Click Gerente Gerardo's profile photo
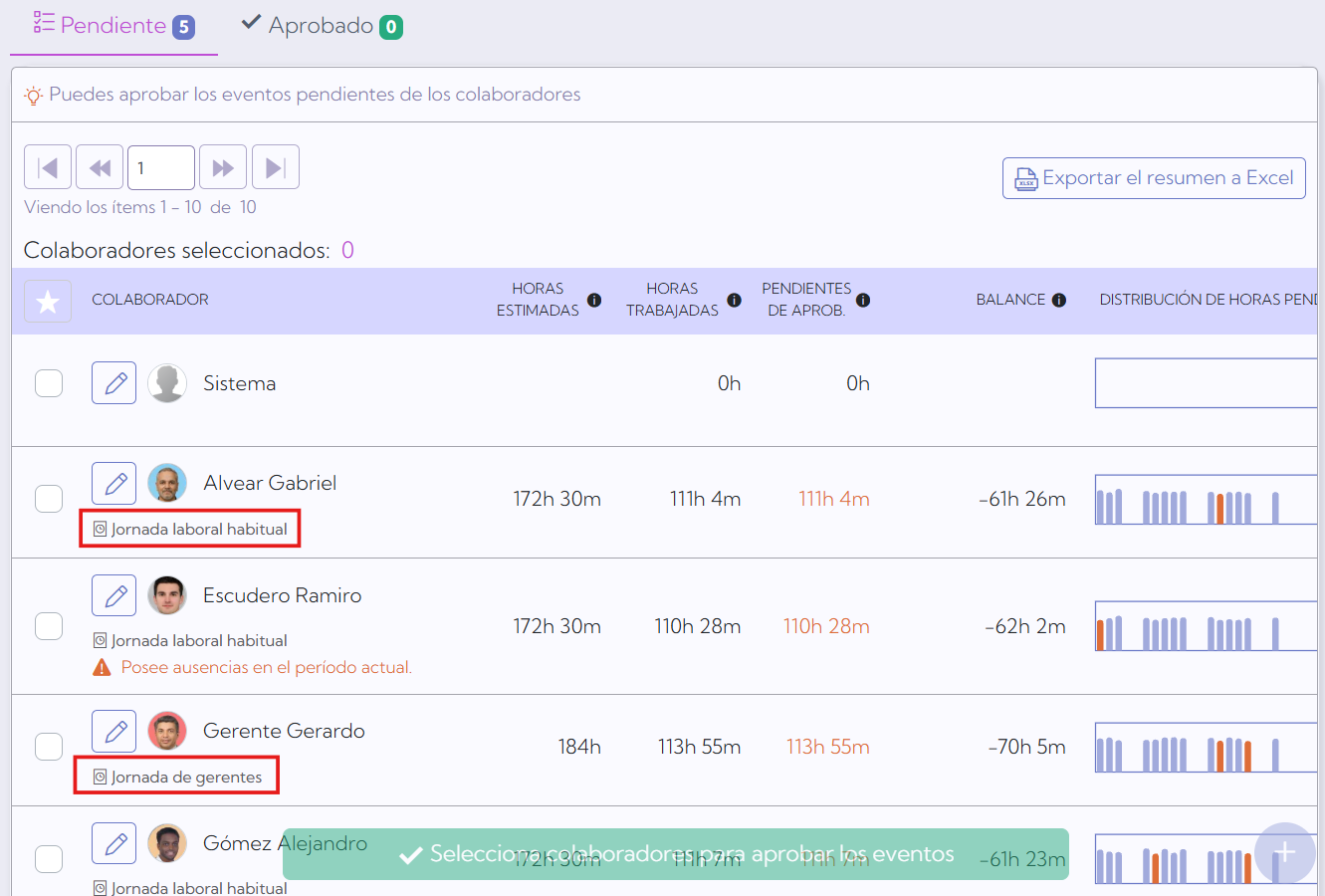 click(x=167, y=731)
